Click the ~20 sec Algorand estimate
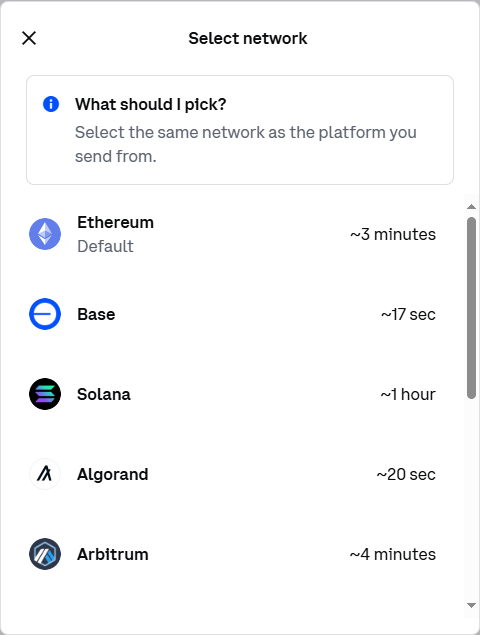This screenshot has width=480, height=635. (406, 474)
